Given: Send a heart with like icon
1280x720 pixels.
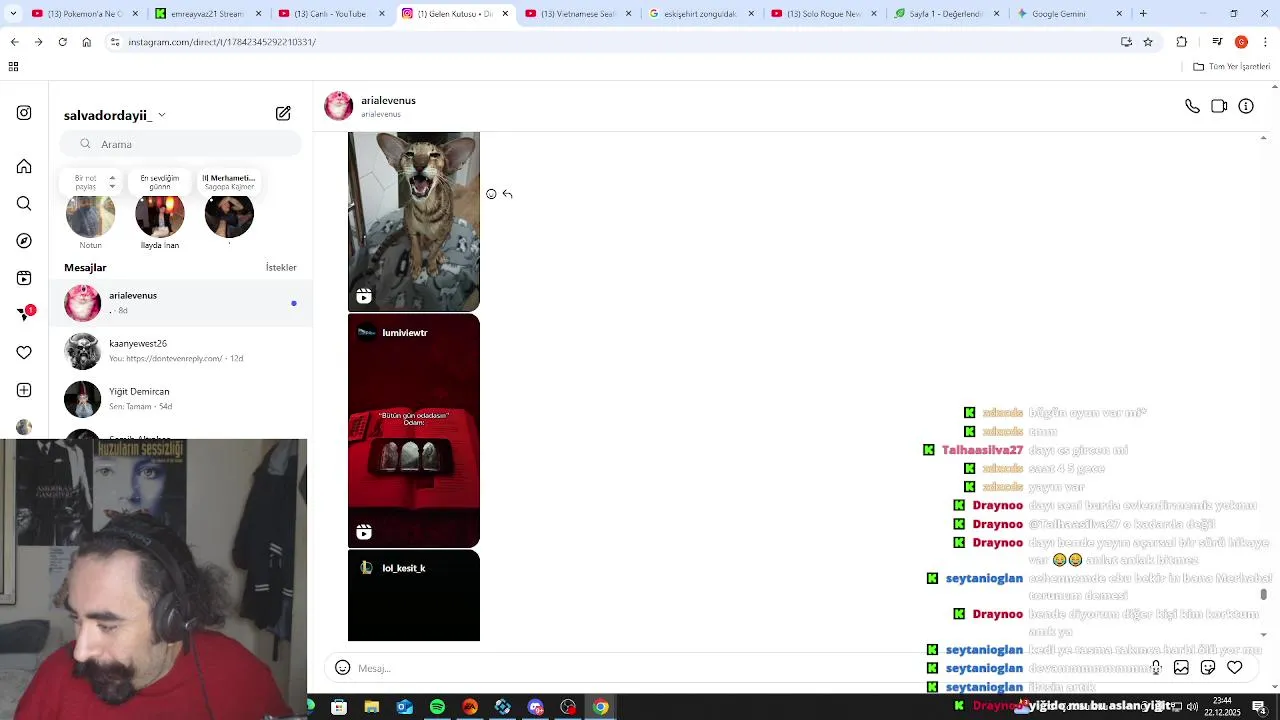Looking at the screenshot, I should pos(1235,667).
